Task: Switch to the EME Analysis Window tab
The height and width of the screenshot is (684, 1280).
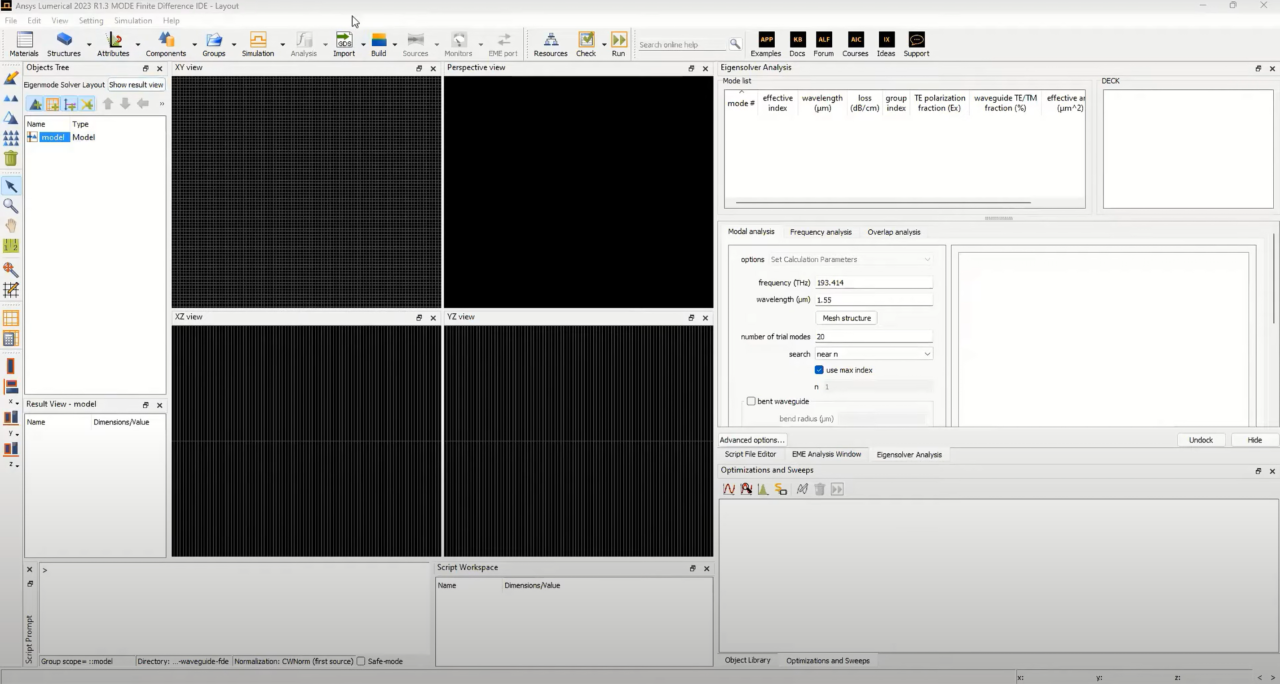Action: pos(826,454)
